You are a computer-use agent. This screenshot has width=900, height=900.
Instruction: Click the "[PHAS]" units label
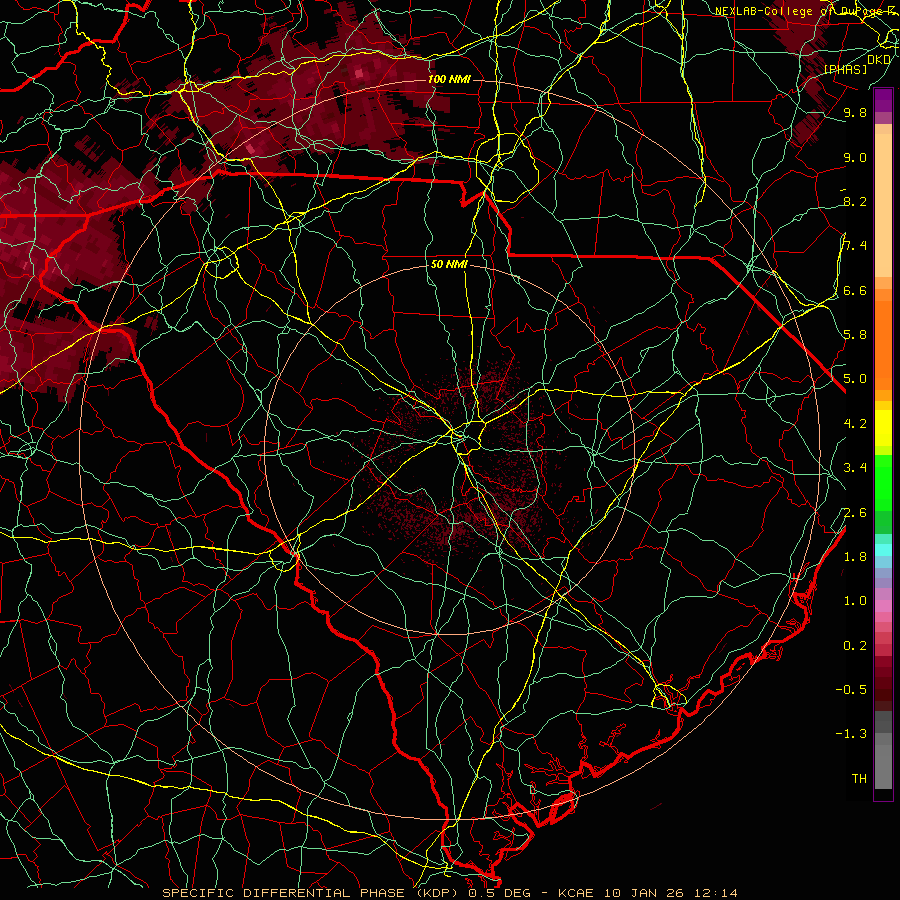pos(845,70)
